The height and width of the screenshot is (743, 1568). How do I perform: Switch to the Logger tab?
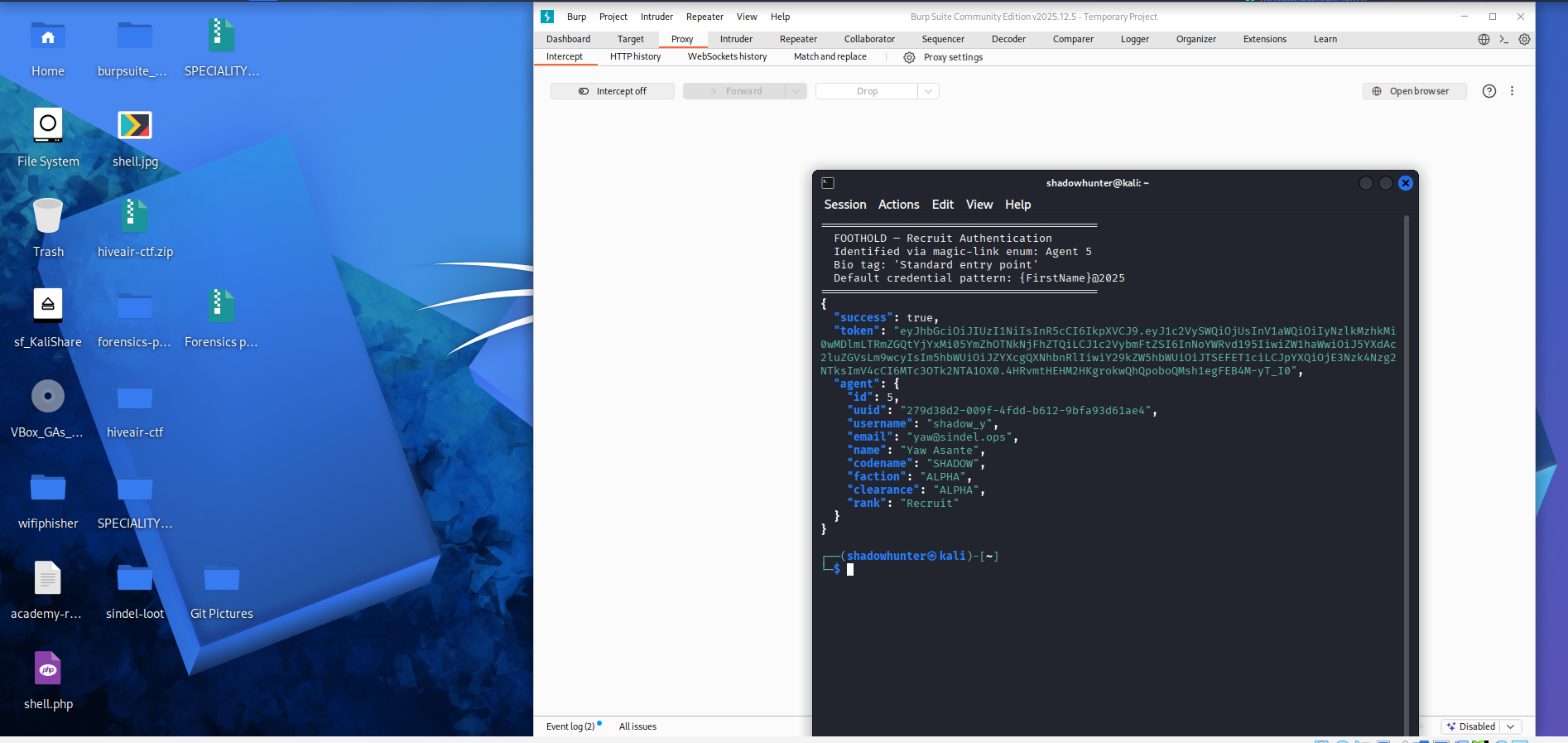pyautogui.click(x=1135, y=39)
